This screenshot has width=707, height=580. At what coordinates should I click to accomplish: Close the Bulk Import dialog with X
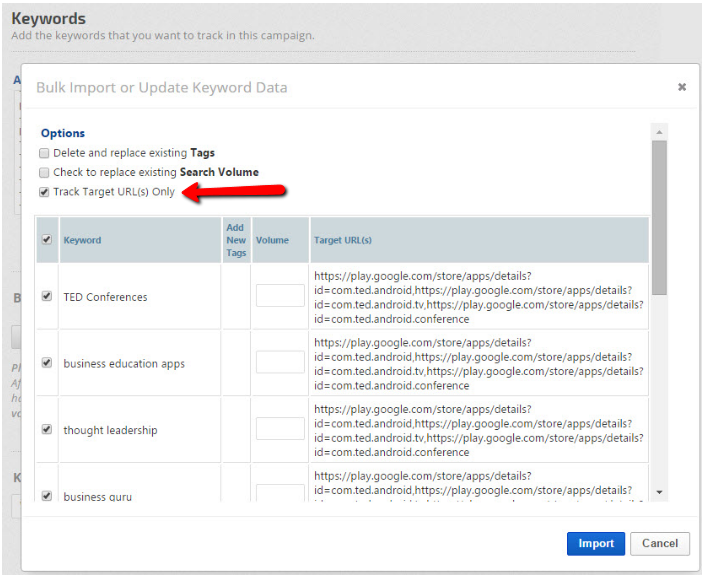point(682,87)
